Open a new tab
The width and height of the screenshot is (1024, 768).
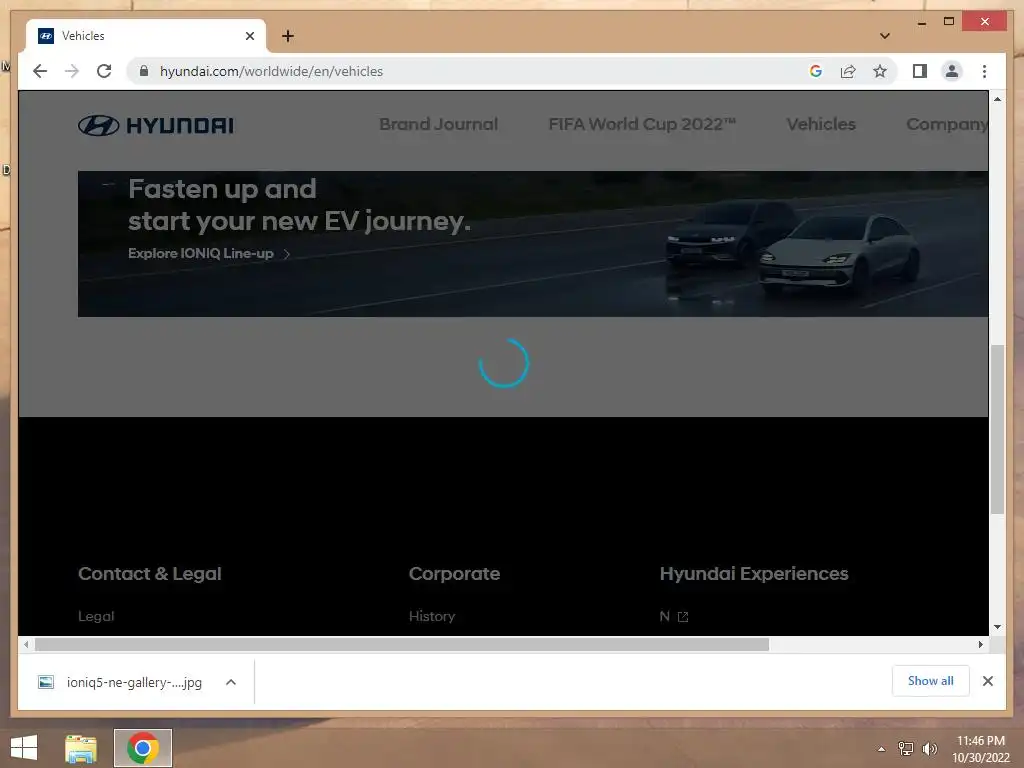[x=288, y=36]
